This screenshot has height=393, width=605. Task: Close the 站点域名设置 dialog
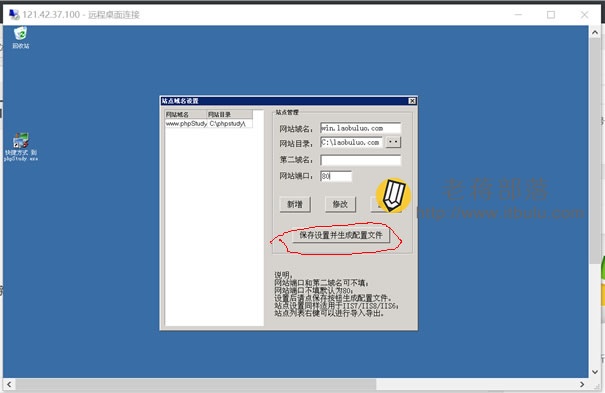pos(412,101)
